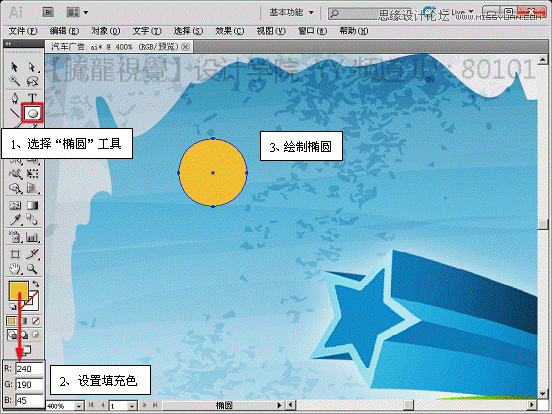Pick the Artboard tool

coord(15,254)
